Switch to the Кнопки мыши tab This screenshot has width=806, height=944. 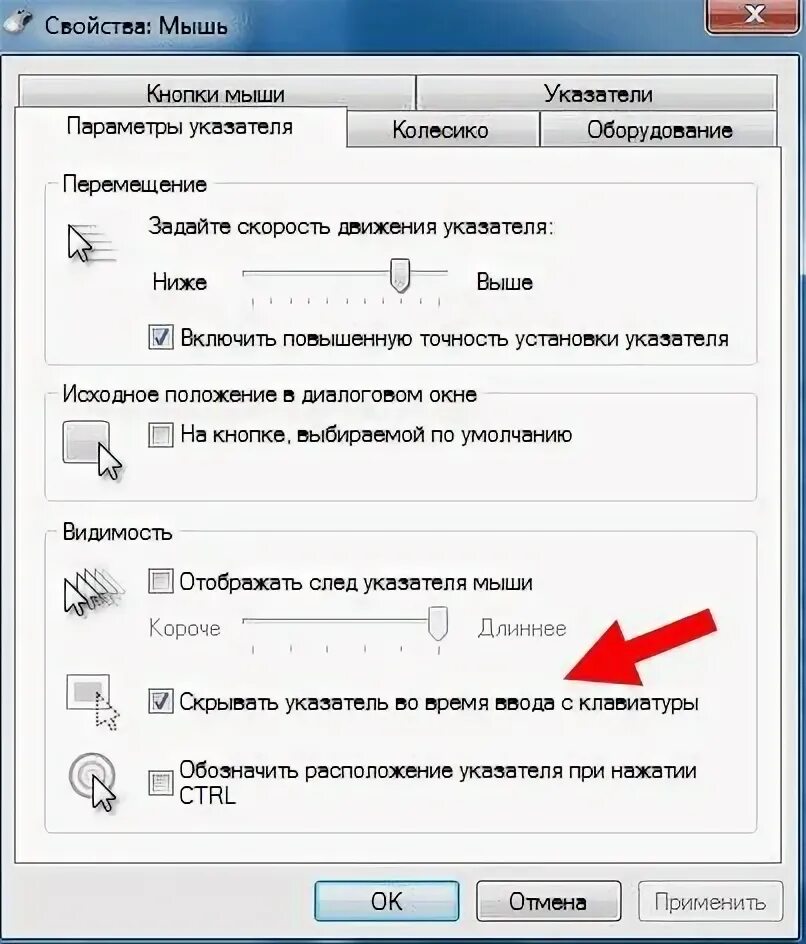tap(216, 93)
